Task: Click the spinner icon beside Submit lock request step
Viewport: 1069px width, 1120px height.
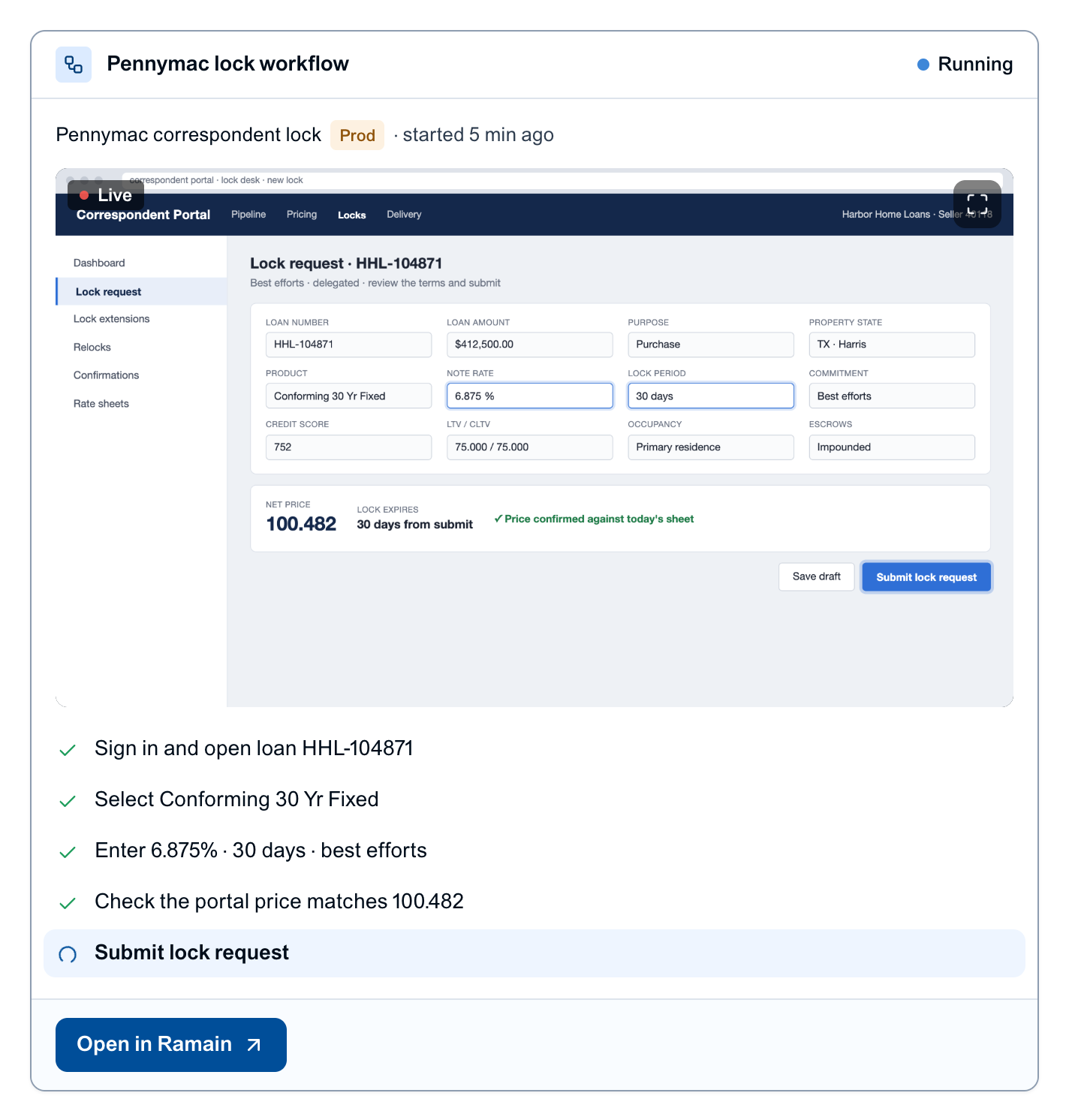Action: pyautogui.click(x=68, y=954)
